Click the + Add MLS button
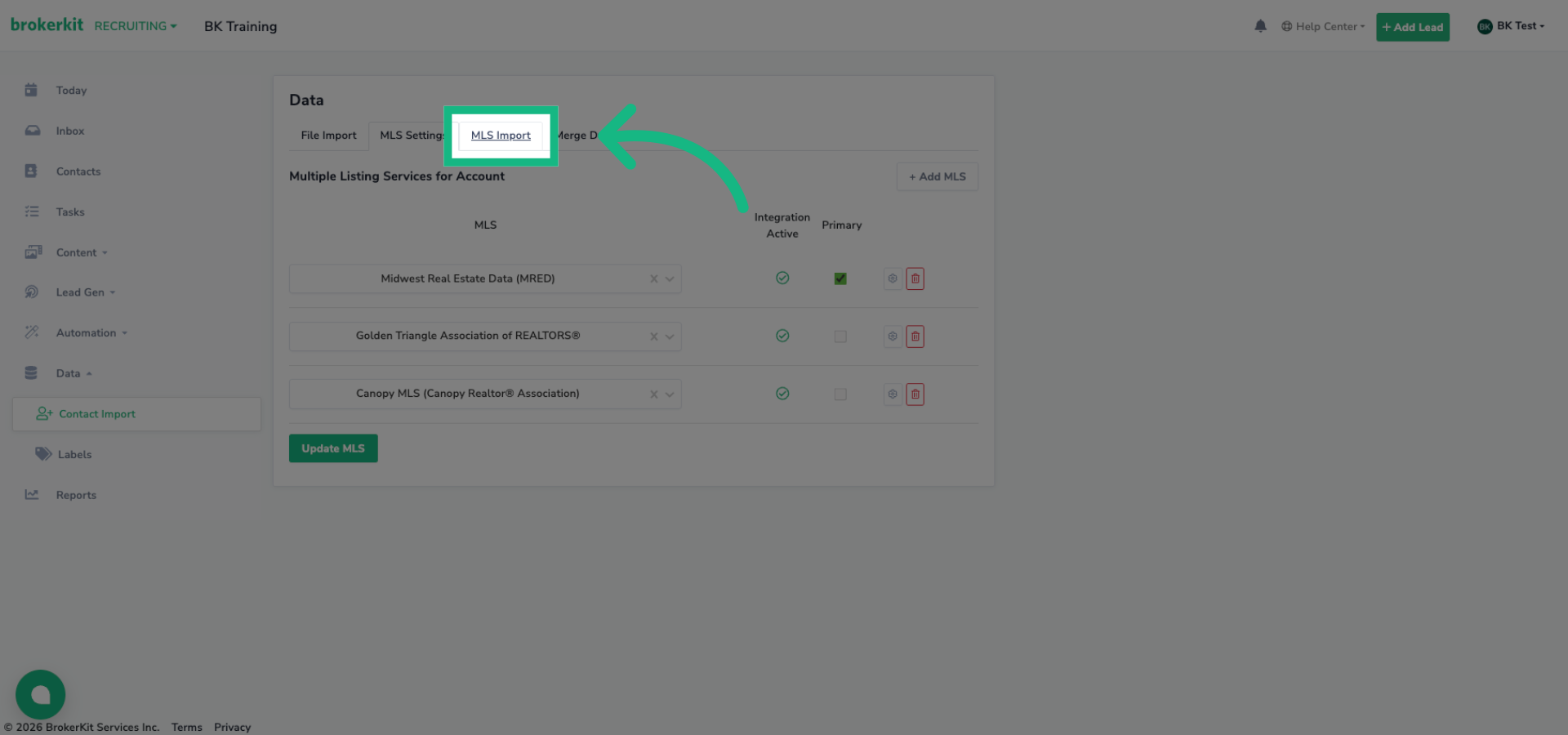Screen dimensions: 1568x735 pos(938,176)
